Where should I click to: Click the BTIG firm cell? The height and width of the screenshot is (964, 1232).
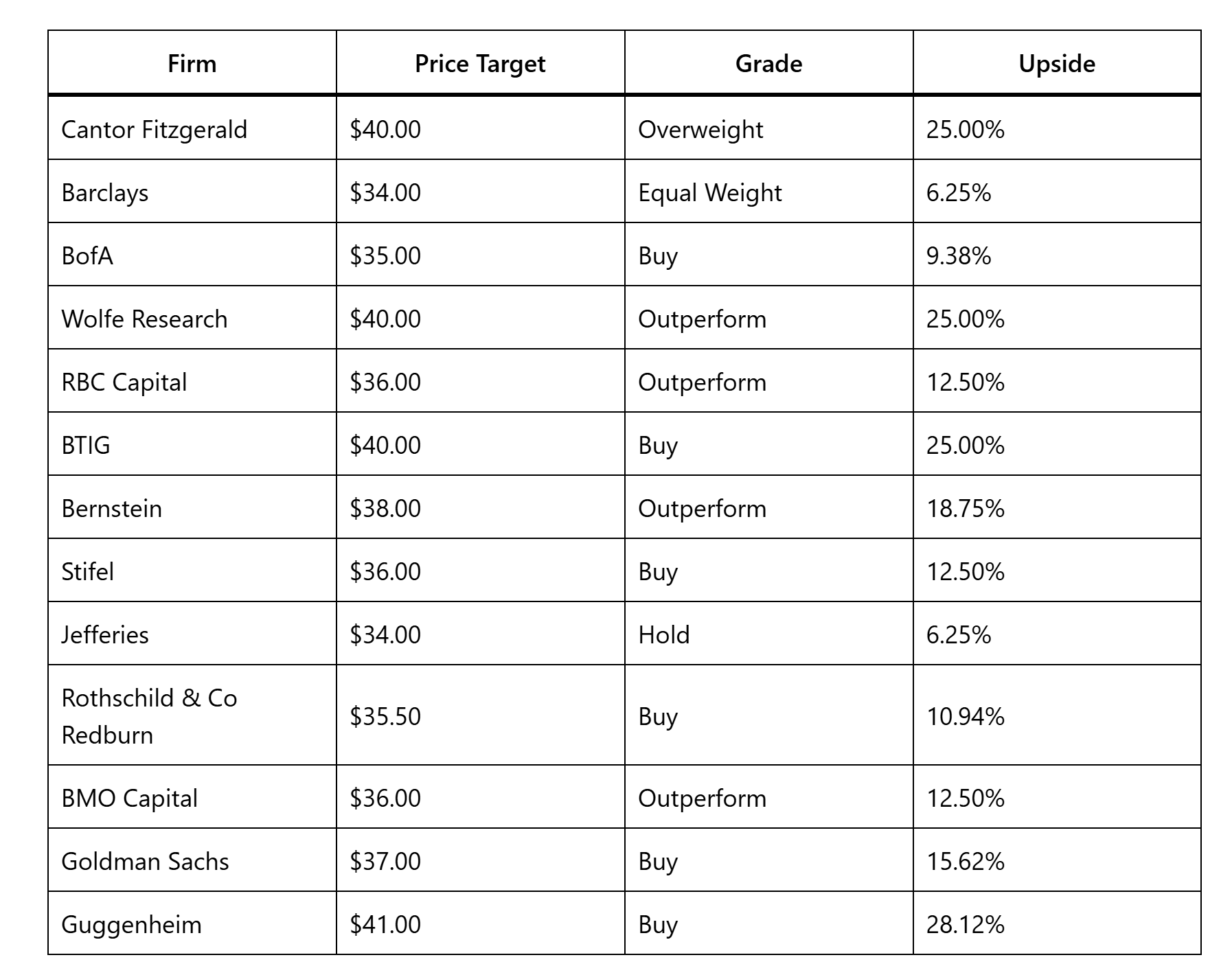point(86,446)
